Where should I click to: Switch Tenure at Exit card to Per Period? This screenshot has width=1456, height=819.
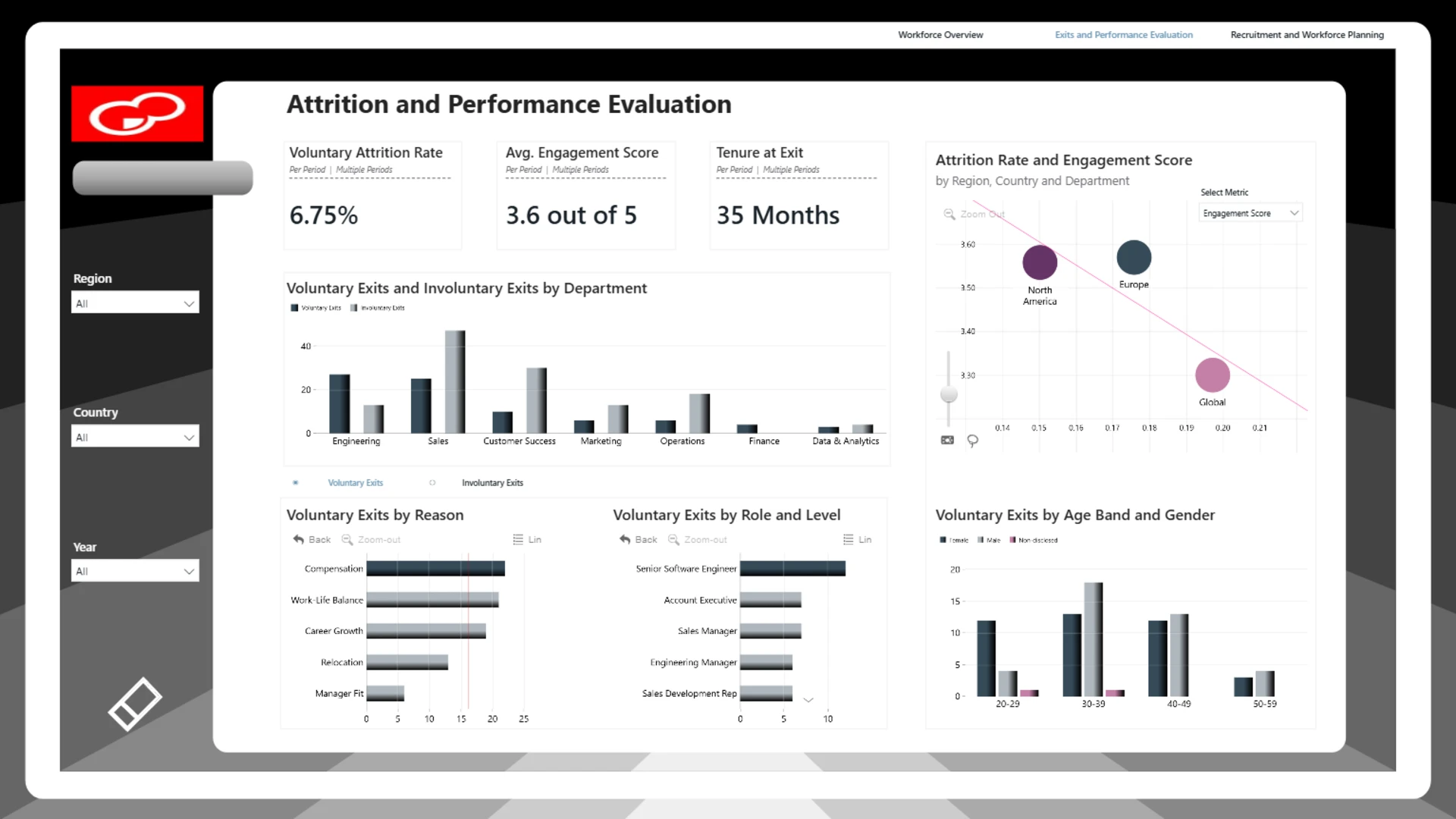734,170
